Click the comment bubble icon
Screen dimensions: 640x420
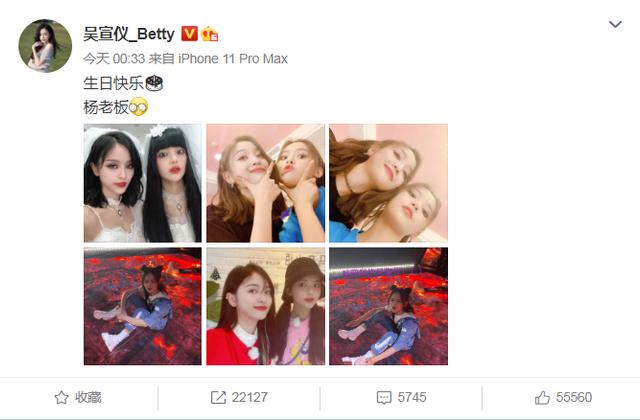pos(384,398)
